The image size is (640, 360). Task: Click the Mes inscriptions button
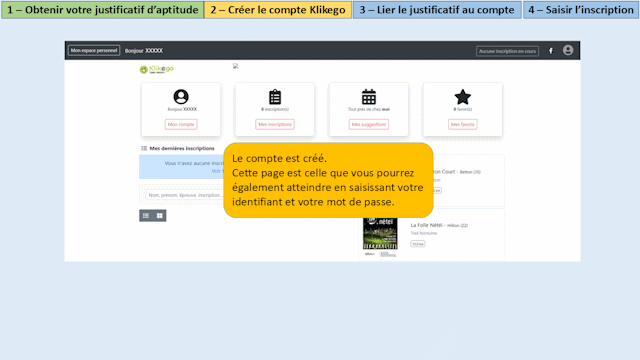point(275,124)
